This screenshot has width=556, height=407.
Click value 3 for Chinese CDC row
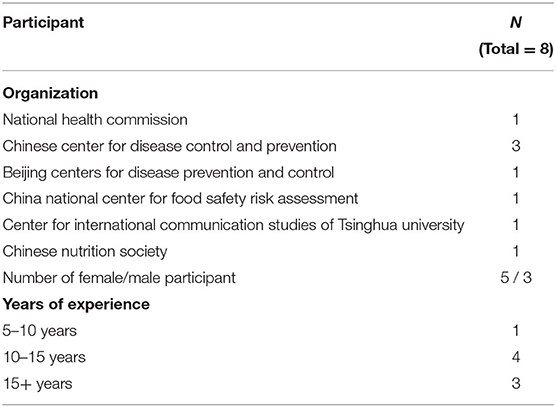point(516,146)
